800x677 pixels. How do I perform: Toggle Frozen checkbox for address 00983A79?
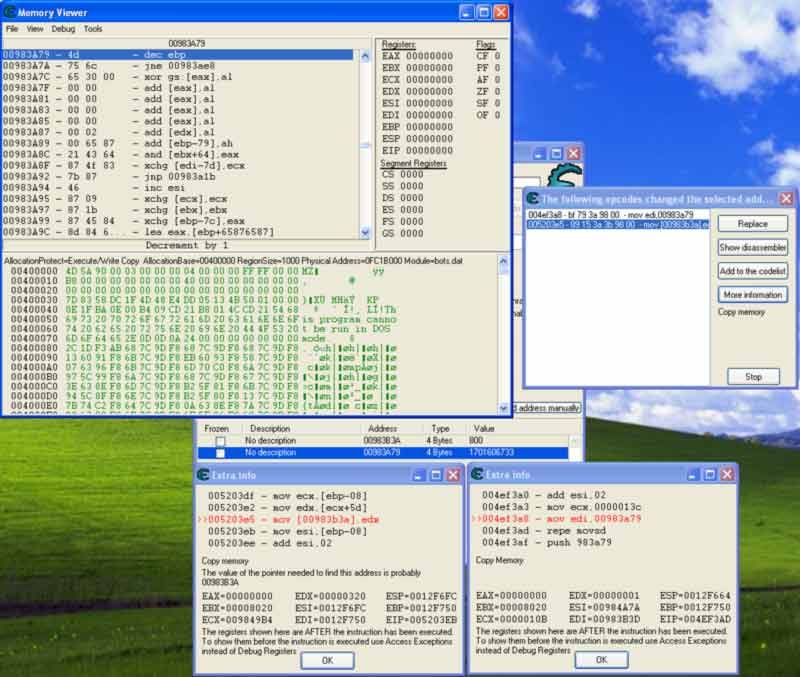pyautogui.click(x=219, y=453)
